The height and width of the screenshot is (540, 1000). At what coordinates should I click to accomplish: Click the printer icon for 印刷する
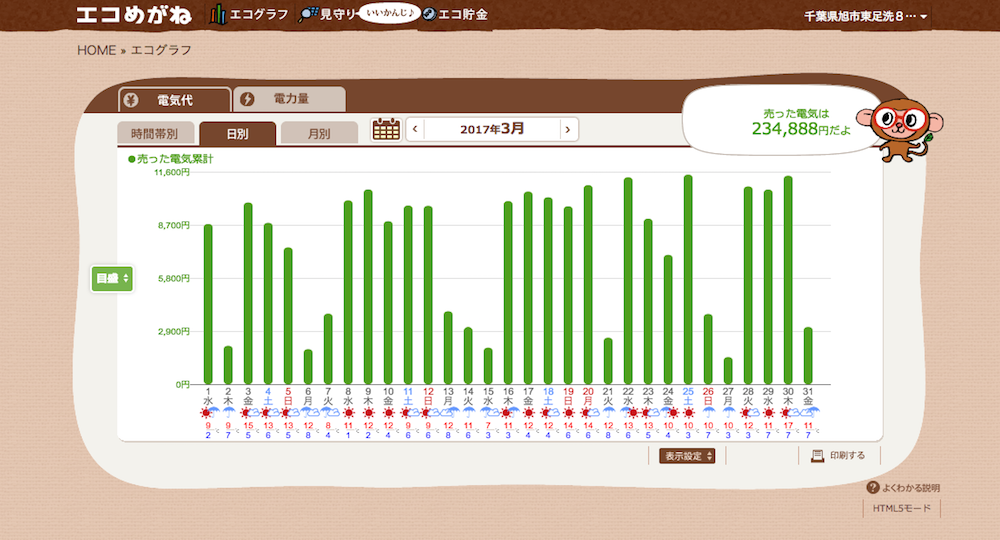point(817,456)
